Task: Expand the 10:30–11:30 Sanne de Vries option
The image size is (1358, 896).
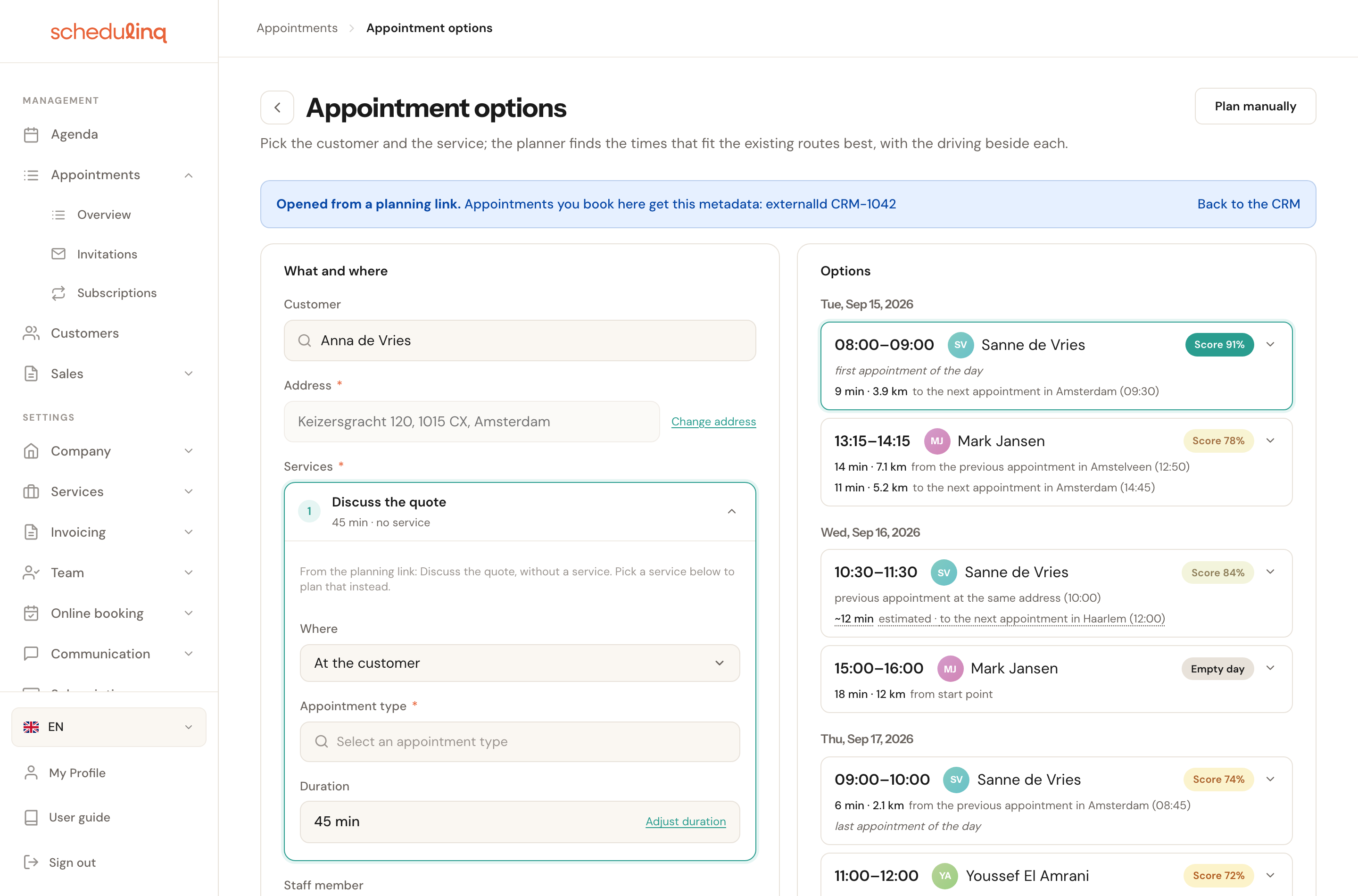Action: (1270, 572)
